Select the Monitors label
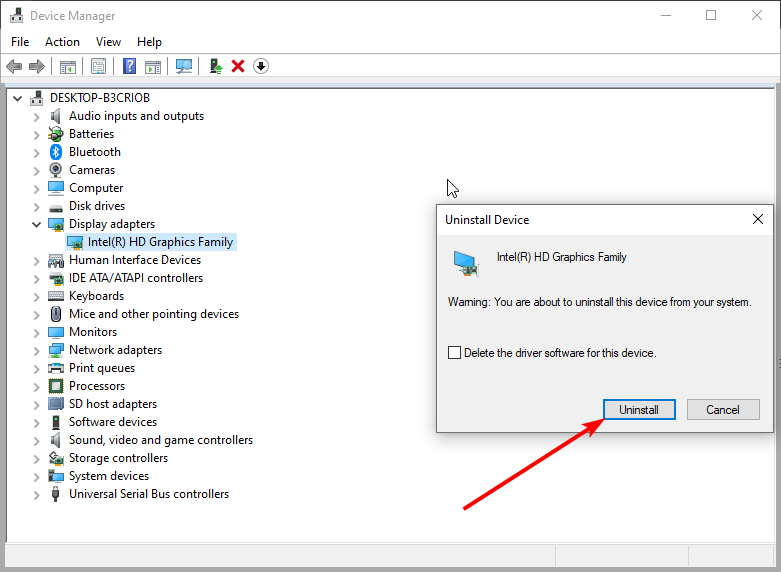The height and width of the screenshot is (572, 781). [x=93, y=332]
